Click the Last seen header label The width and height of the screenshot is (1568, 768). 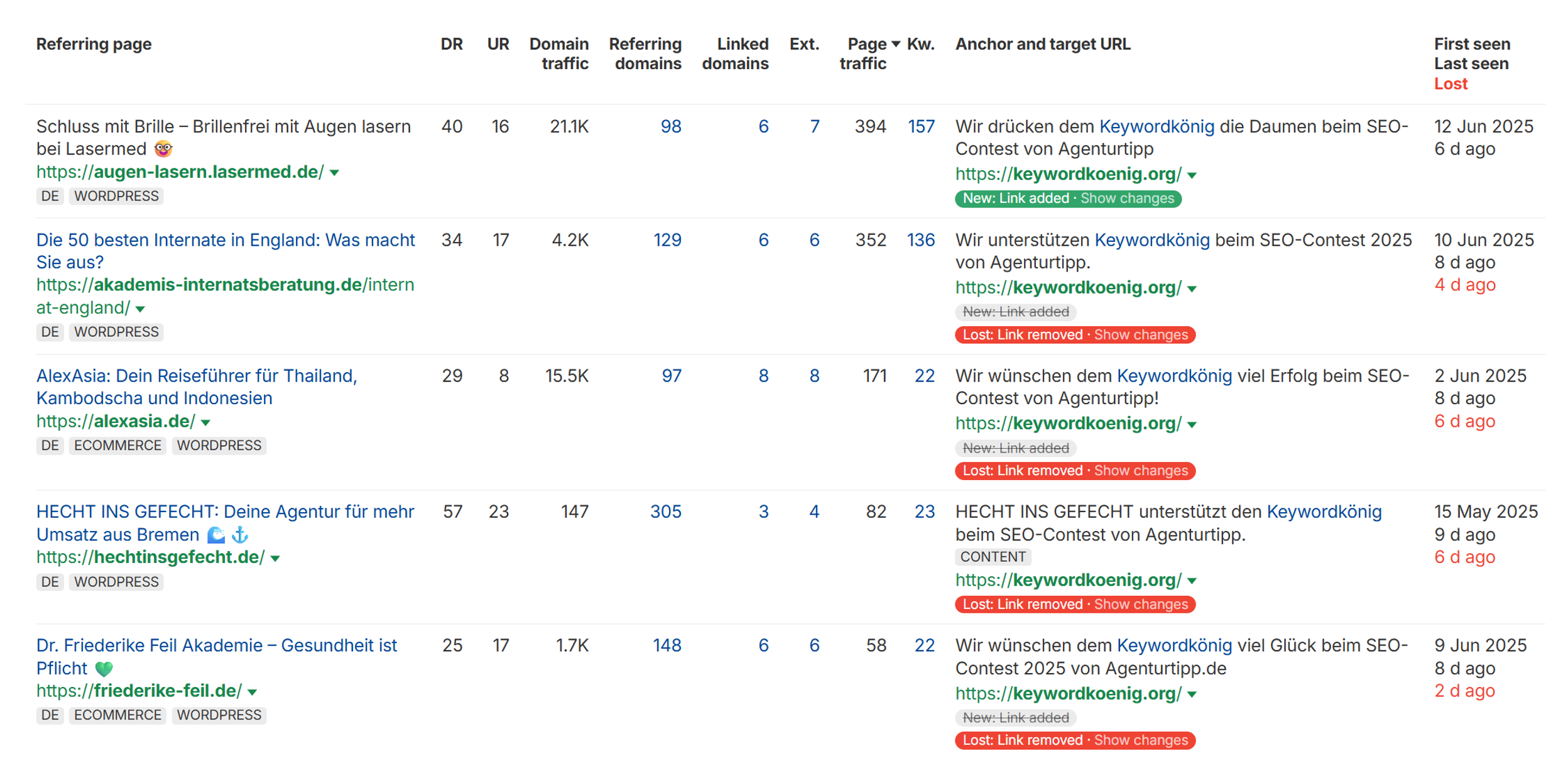pyautogui.click(x=1471, y=63)
